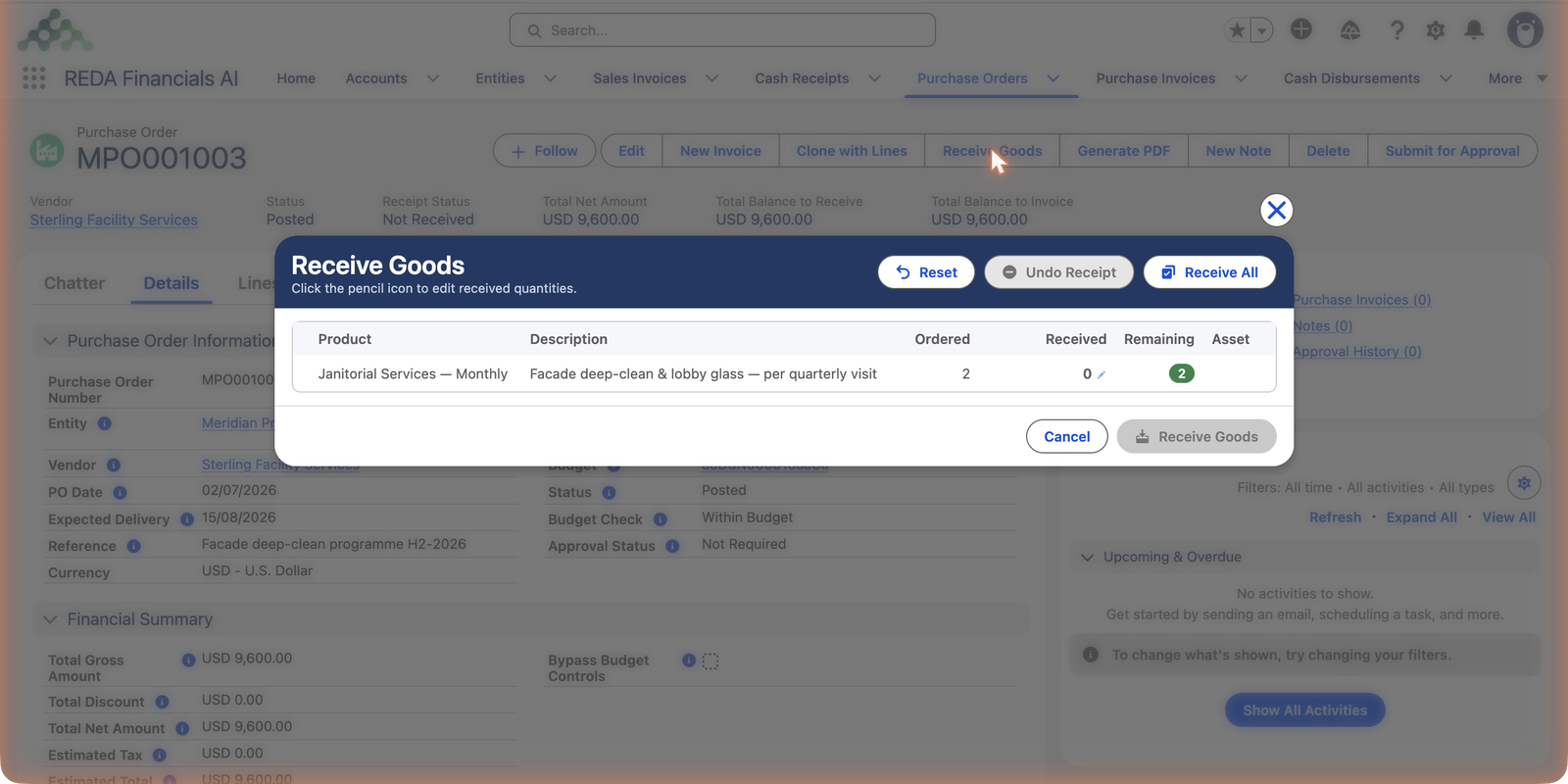
Task: Toggle the Bypass Budget Controls checkbox
Action: pyautogui.click(x=710, y=661)
